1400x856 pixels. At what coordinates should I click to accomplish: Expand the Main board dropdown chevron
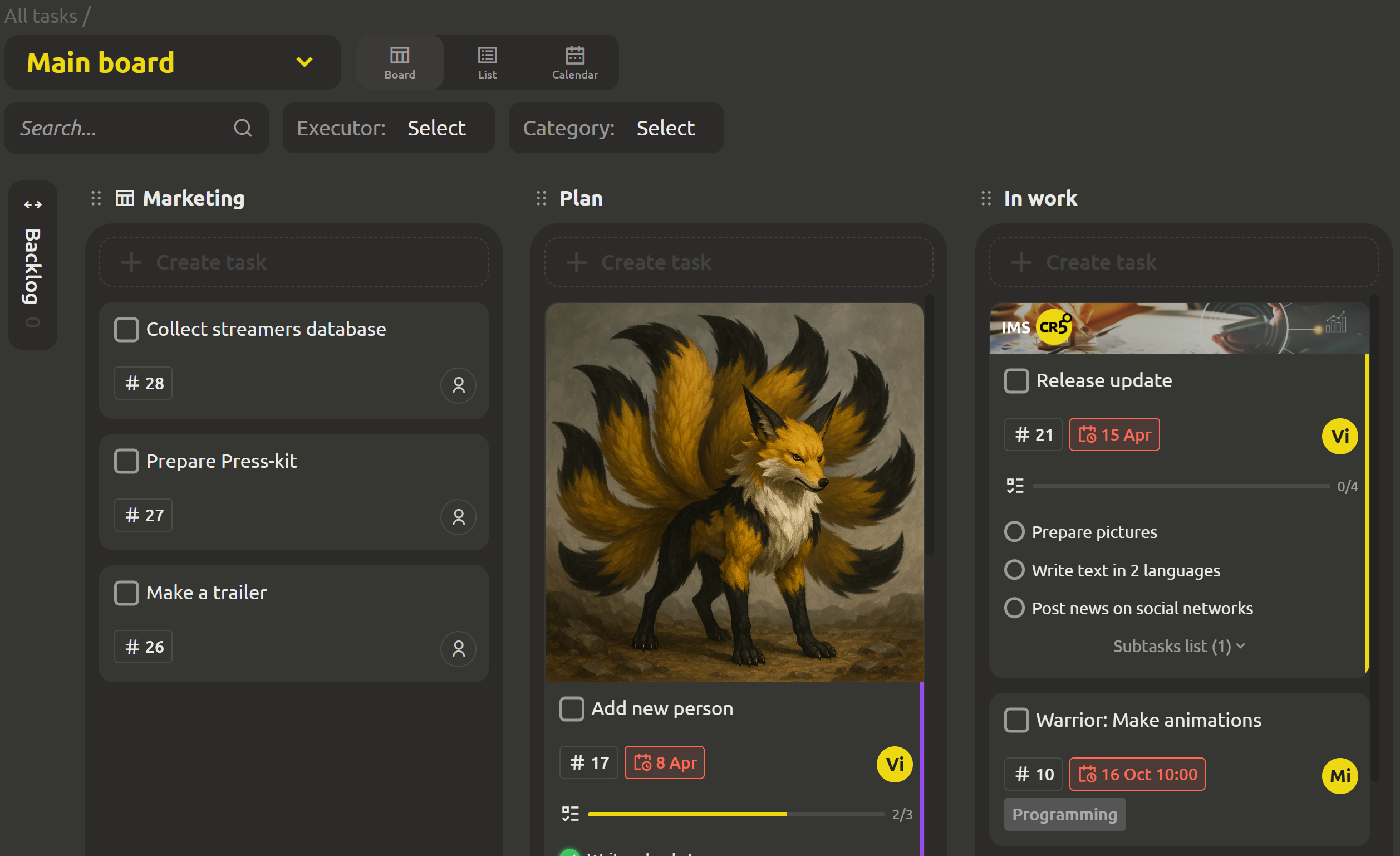point(304,62)
